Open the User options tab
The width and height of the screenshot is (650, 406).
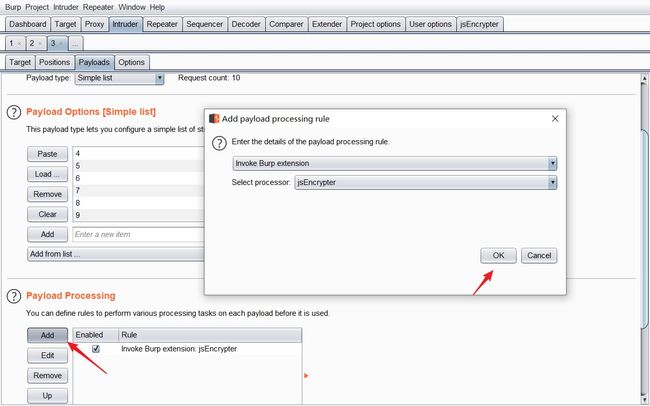click(x=430, y=24)
